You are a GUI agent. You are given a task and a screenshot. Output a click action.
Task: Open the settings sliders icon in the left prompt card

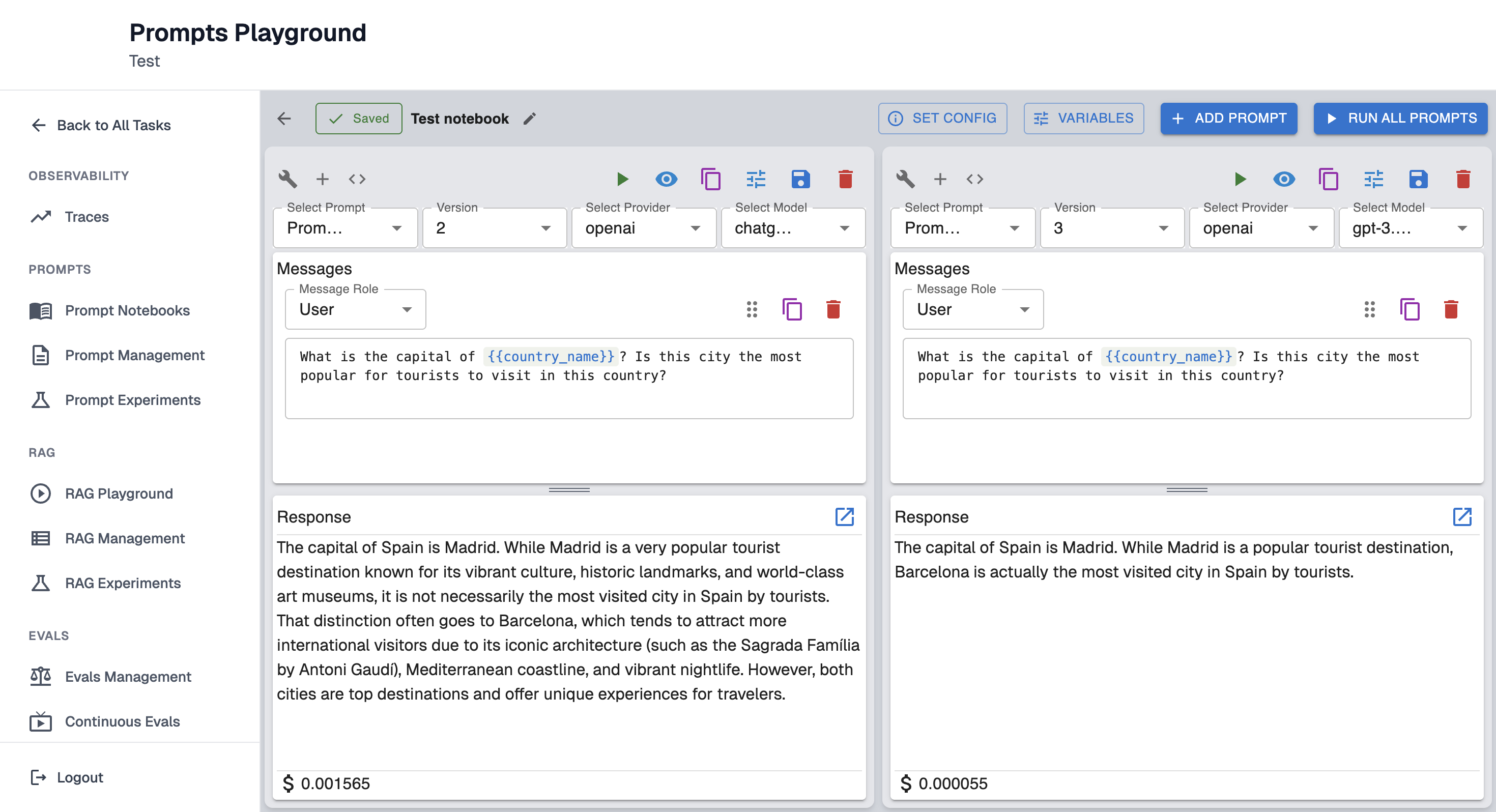[x=756, y=179]
